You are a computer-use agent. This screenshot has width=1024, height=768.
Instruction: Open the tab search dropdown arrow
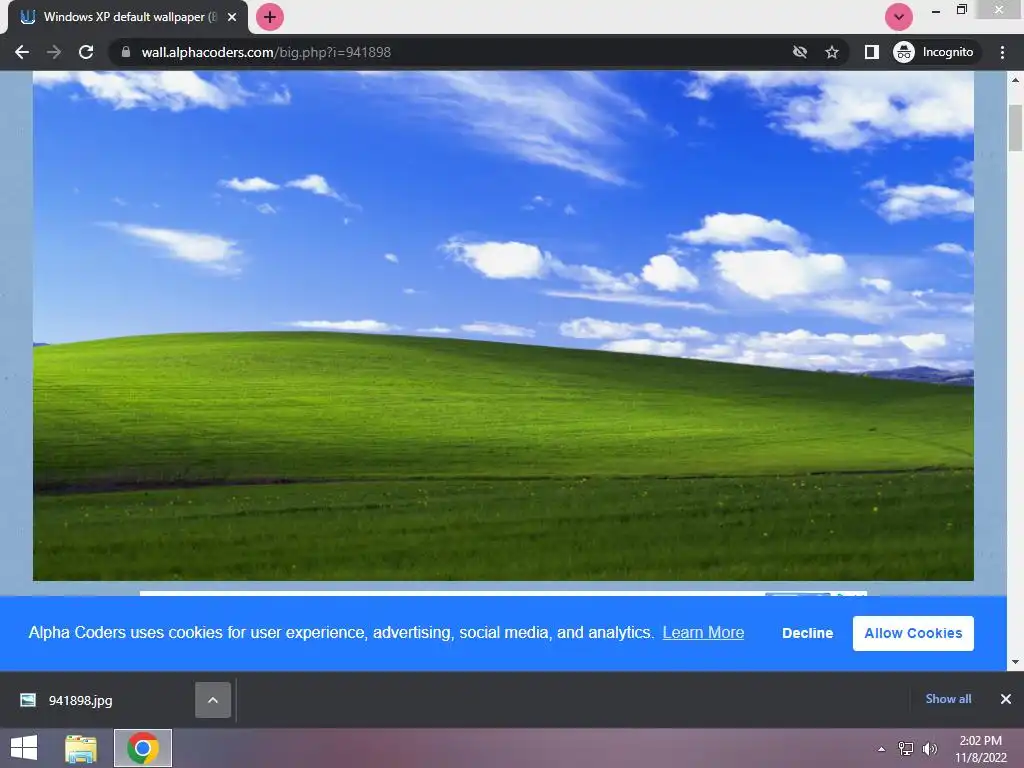899,17
